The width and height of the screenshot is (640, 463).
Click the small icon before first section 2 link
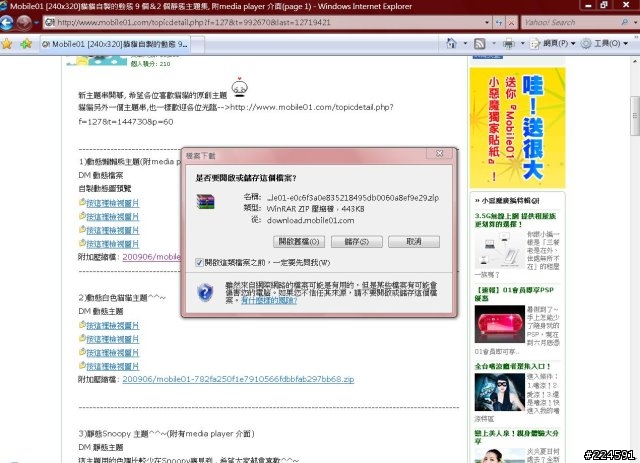coord(82,324)
